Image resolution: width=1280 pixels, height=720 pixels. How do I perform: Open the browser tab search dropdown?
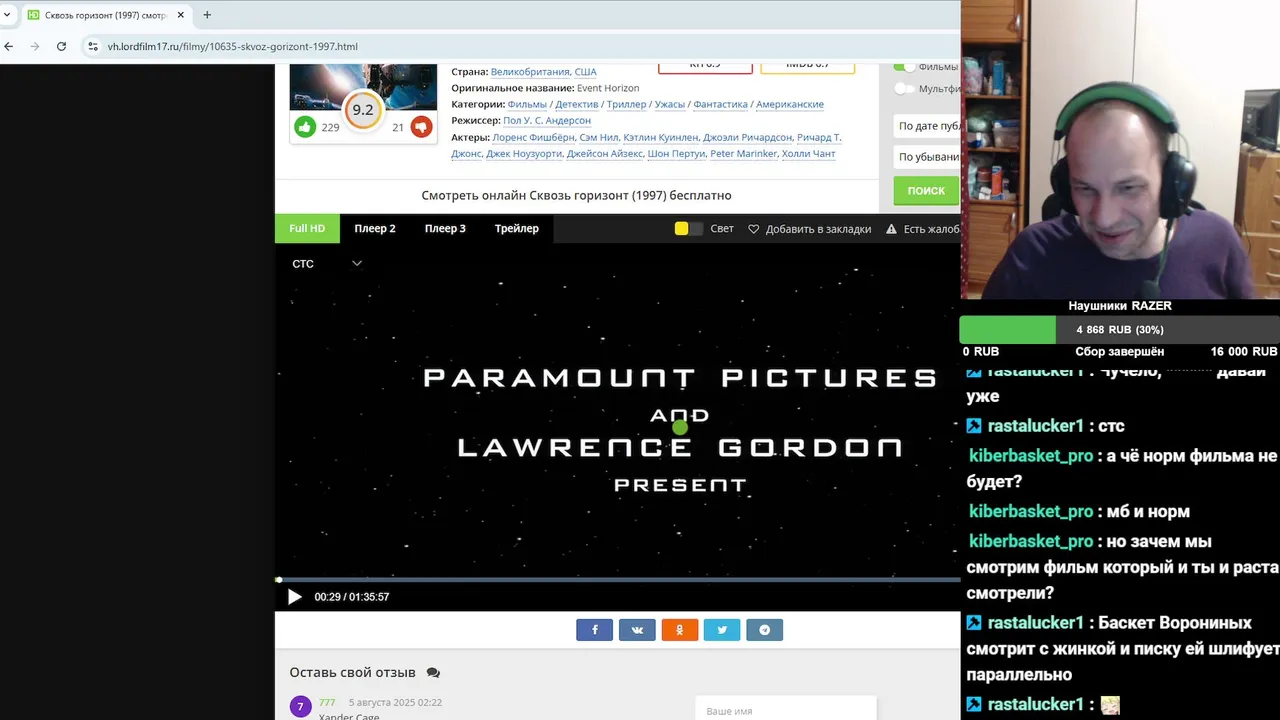[x=7, y=15]
